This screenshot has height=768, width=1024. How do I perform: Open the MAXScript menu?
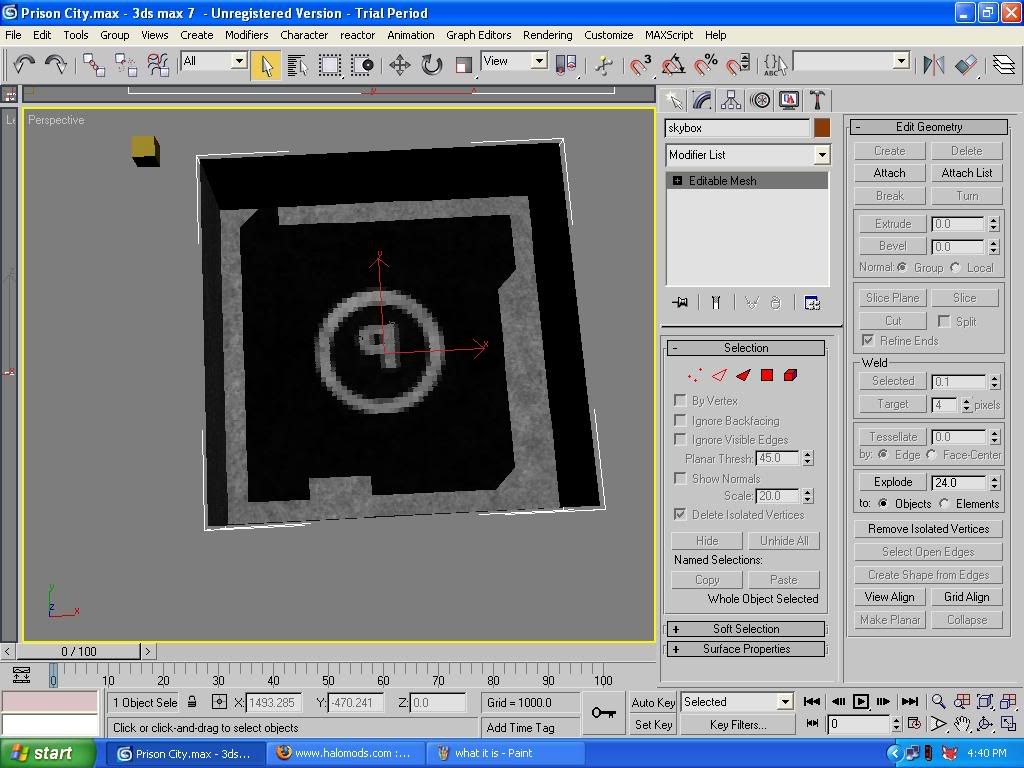[x=669, y=35]
